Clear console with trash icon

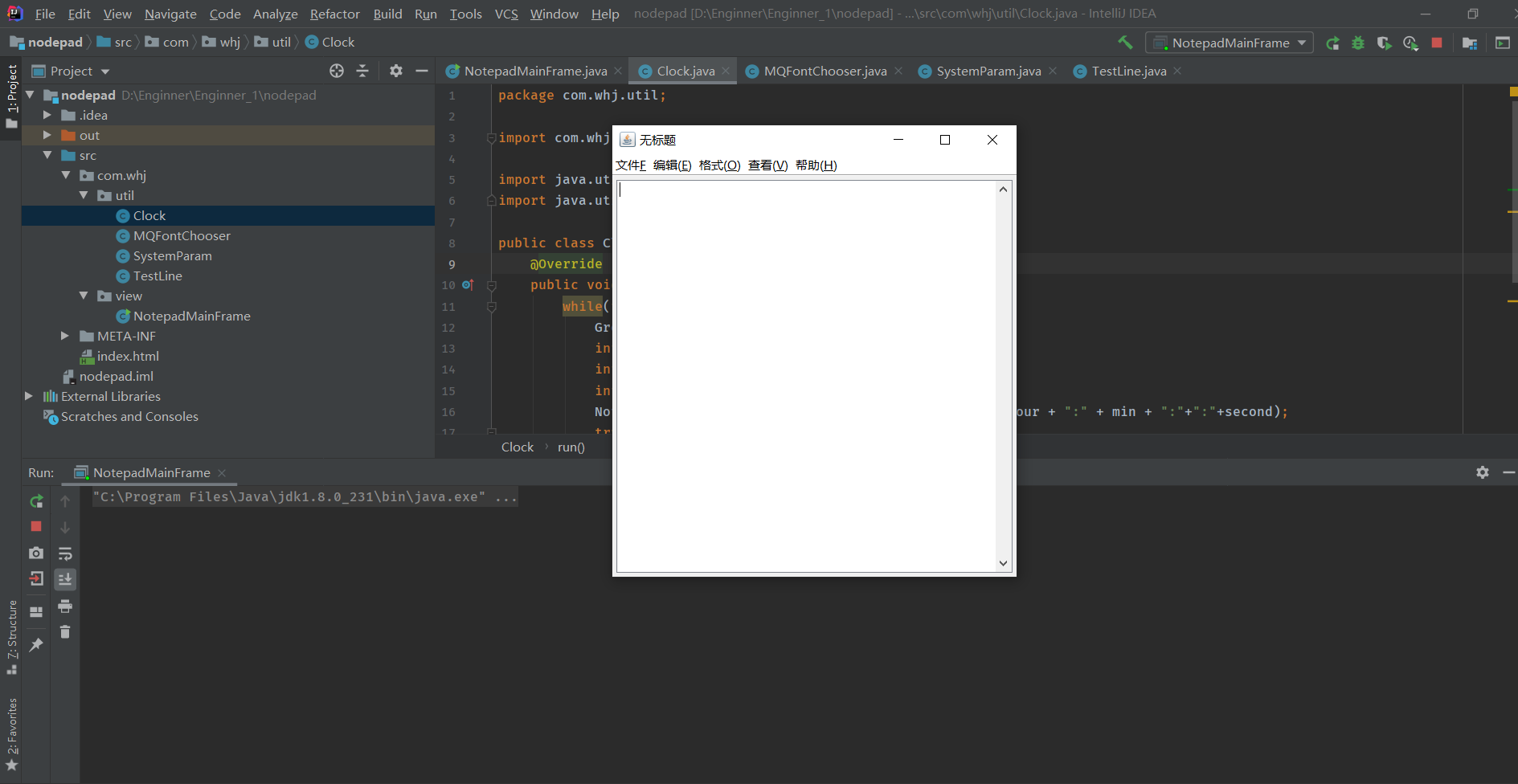click(65, 632)
